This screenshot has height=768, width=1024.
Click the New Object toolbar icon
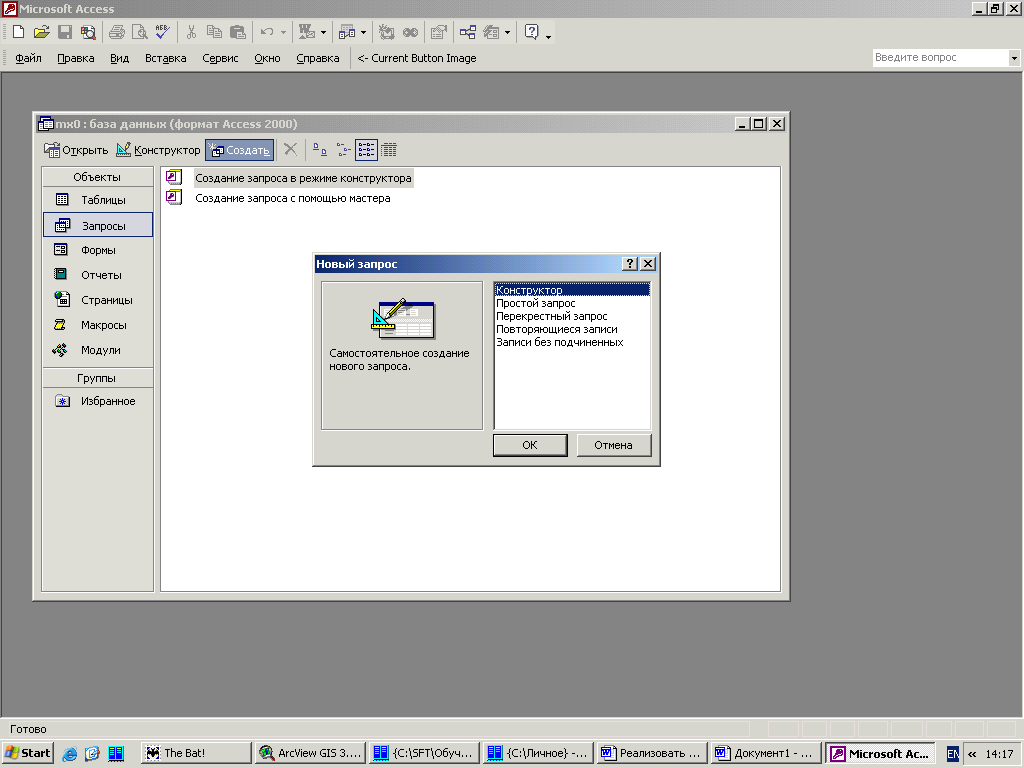[x=491, y=31]
